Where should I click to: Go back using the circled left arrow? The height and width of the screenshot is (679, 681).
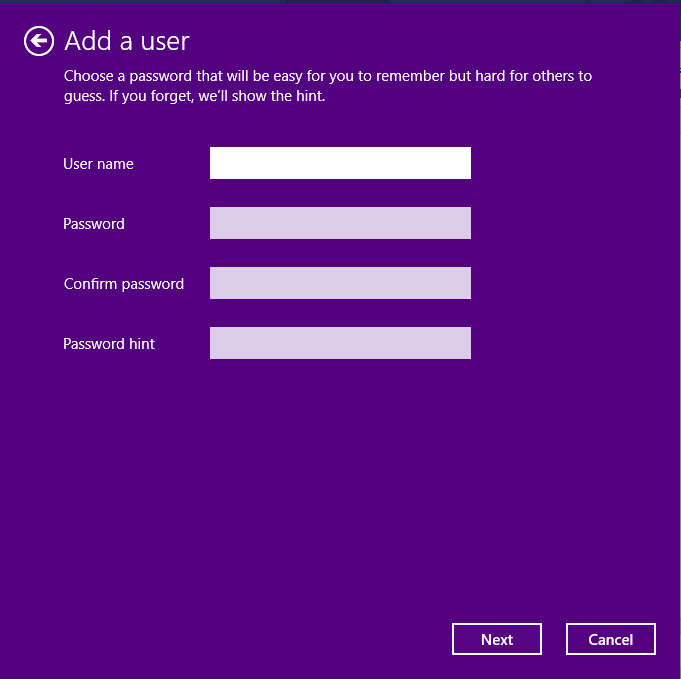pyautogui.click(x=38, y=41)
